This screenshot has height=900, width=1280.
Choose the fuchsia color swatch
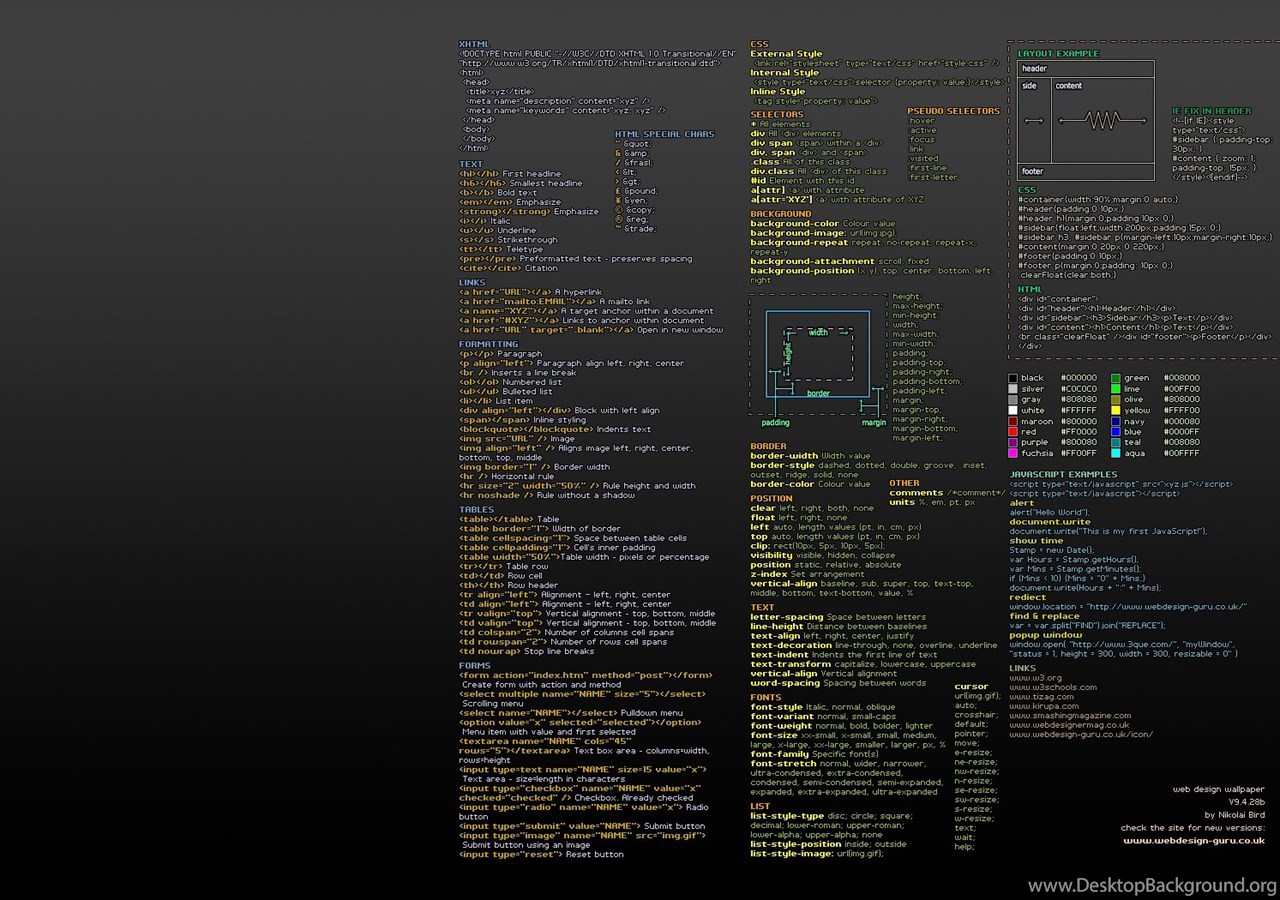click(x=1013, y=453)
